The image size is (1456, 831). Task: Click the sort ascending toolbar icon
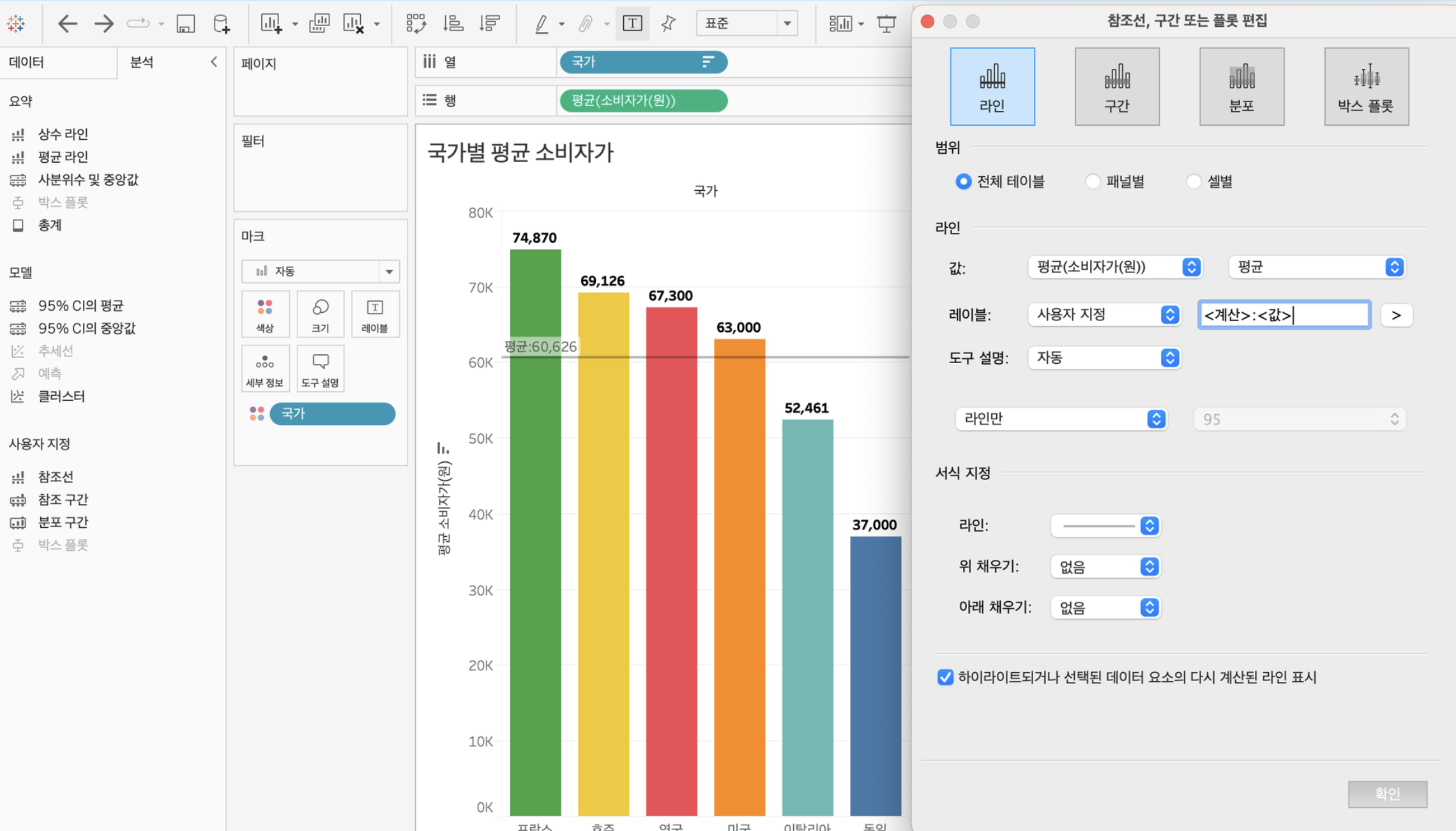tap(453, 24)
